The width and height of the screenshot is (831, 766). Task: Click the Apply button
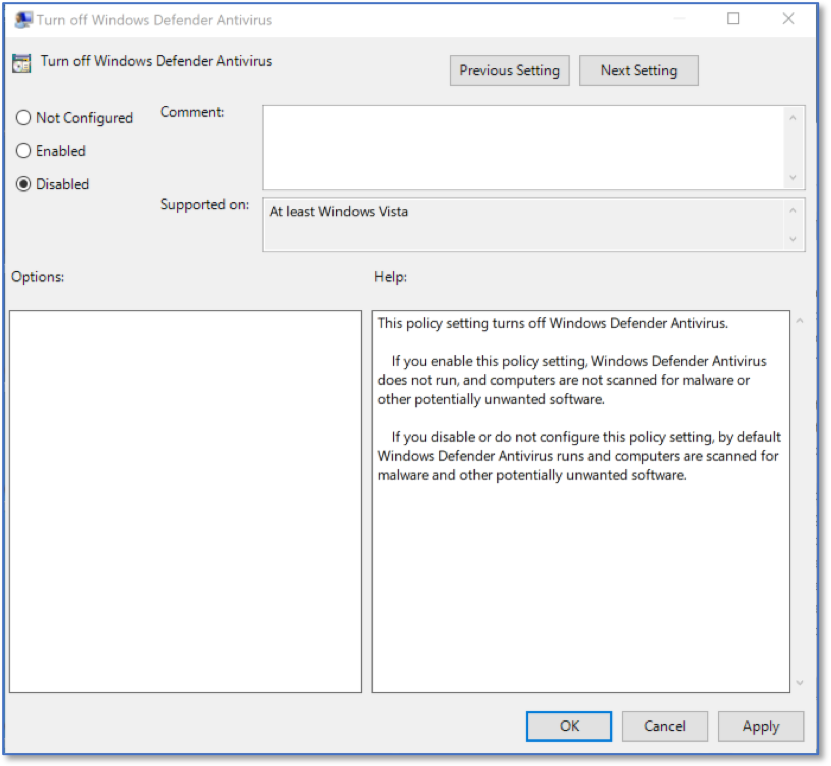(x=761, y=726)
